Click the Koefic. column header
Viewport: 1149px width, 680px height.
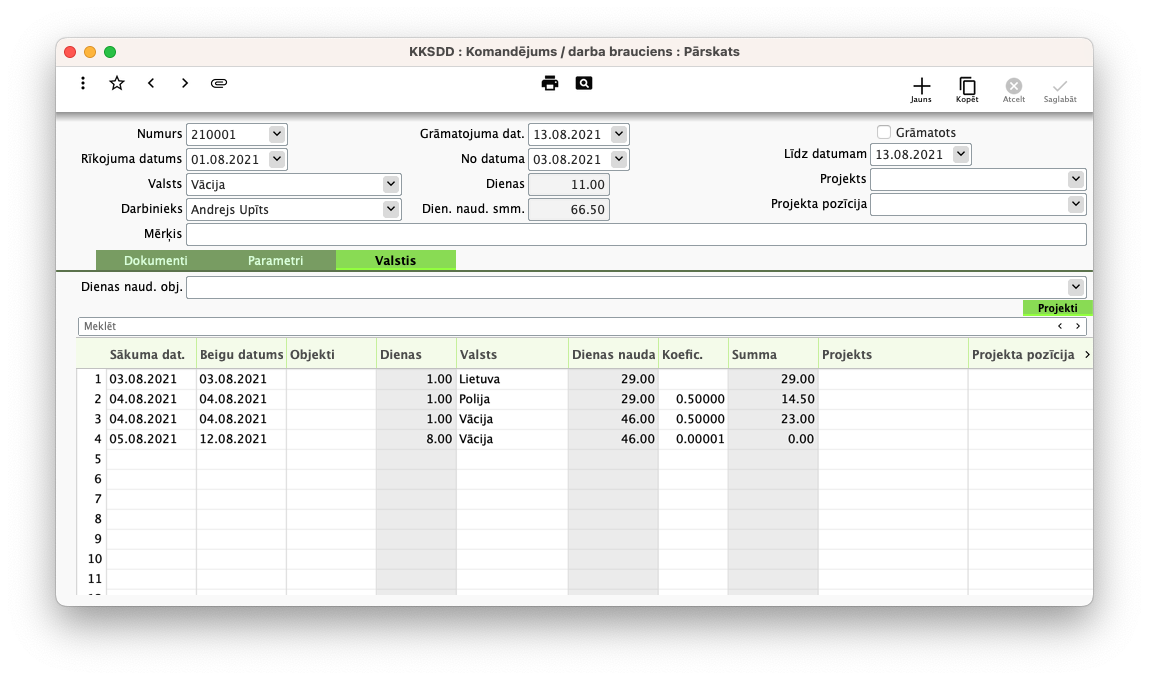(x=693, y=355)
